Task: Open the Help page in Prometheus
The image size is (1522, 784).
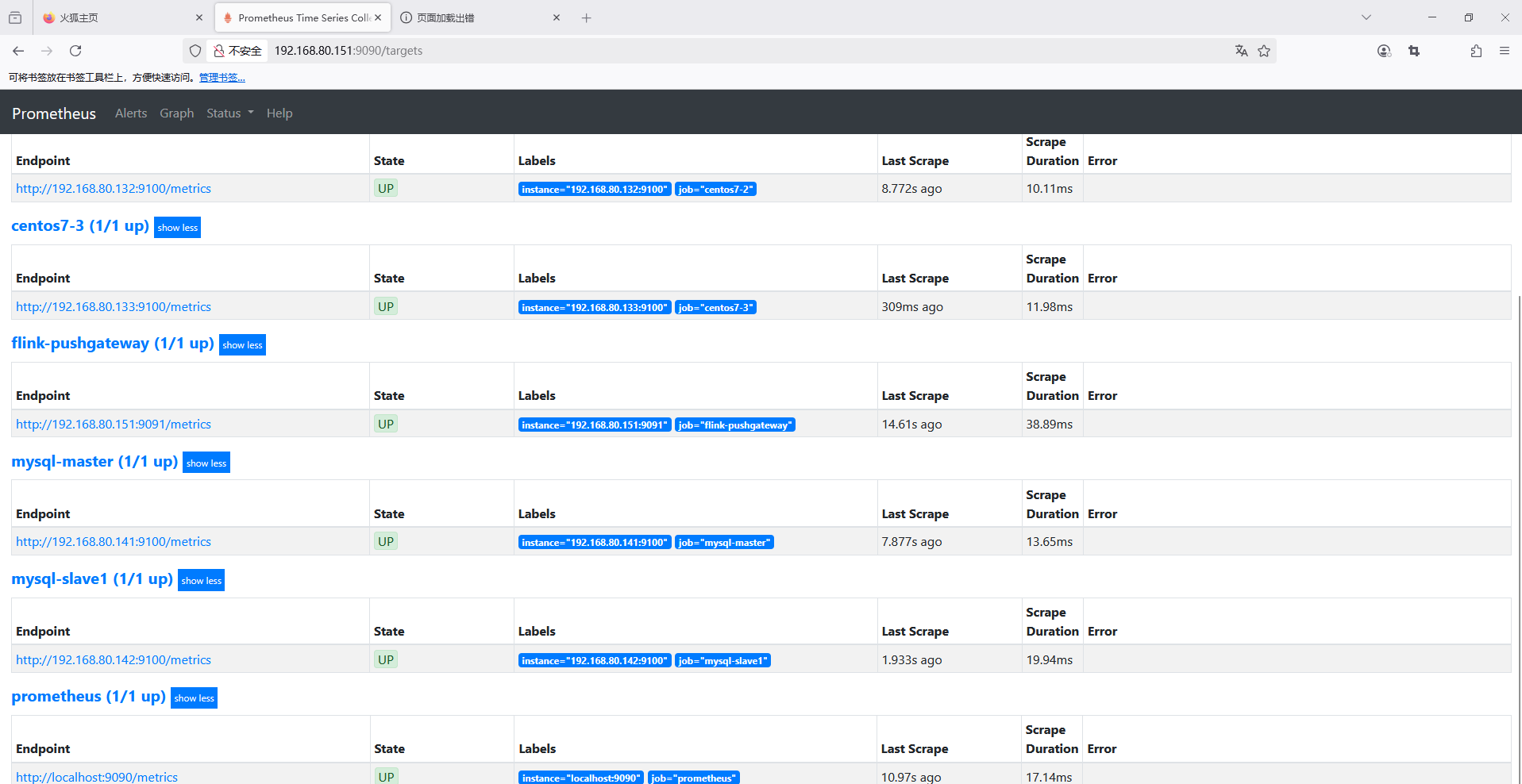Action: [279, 113]
